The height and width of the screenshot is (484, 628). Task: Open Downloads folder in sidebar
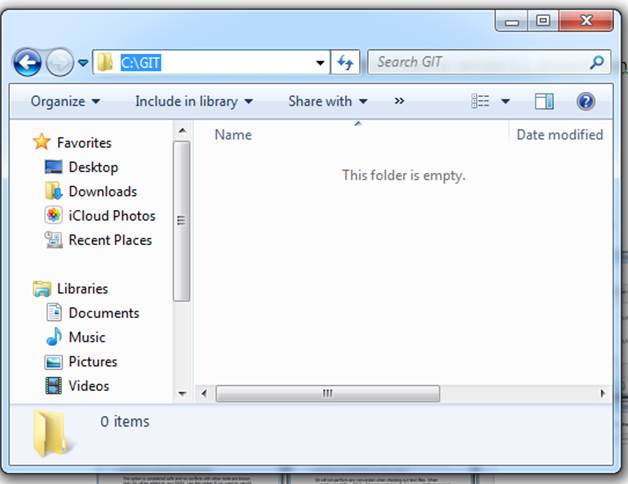coord(102,191)
